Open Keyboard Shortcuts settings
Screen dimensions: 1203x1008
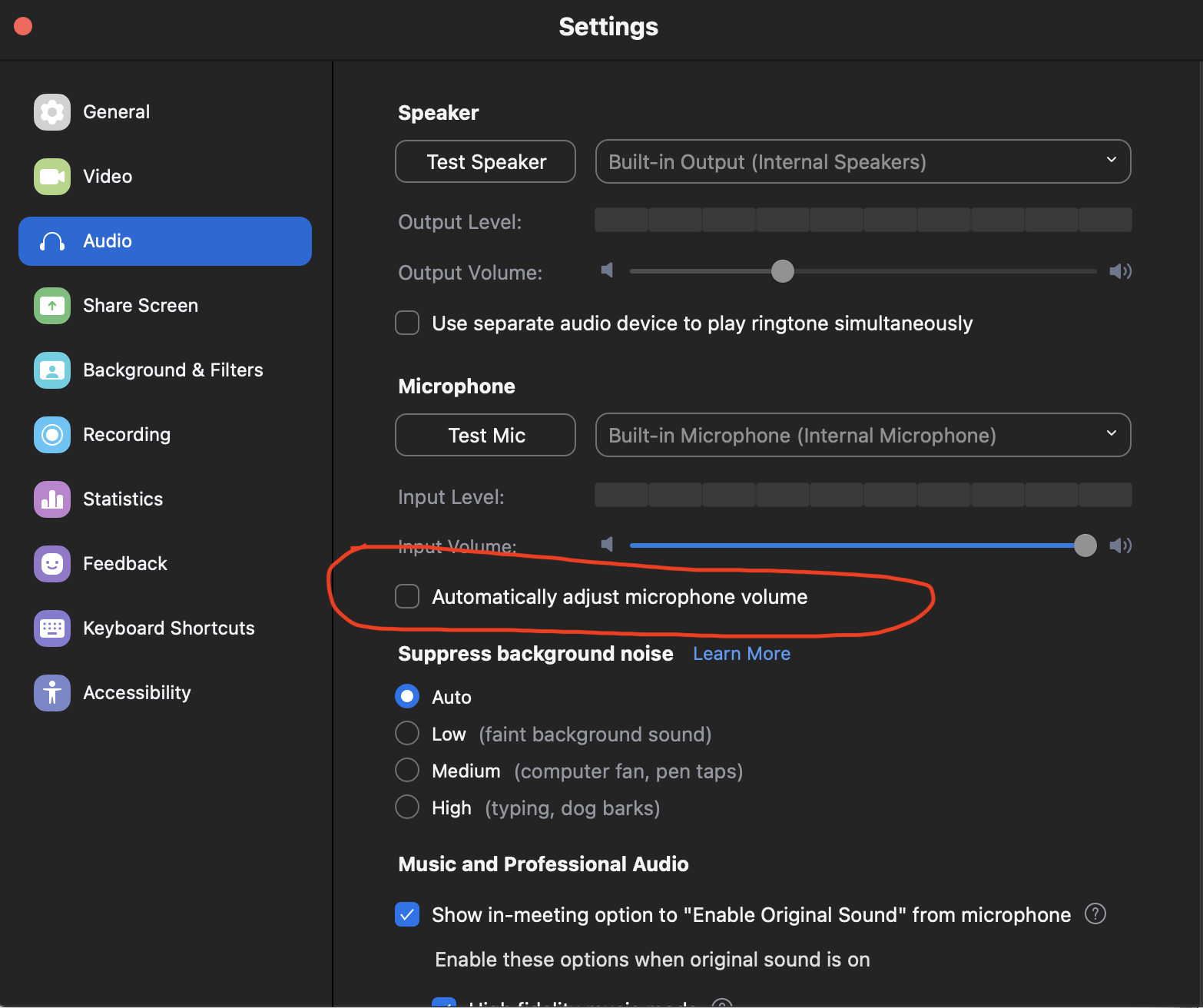point(168,628)
